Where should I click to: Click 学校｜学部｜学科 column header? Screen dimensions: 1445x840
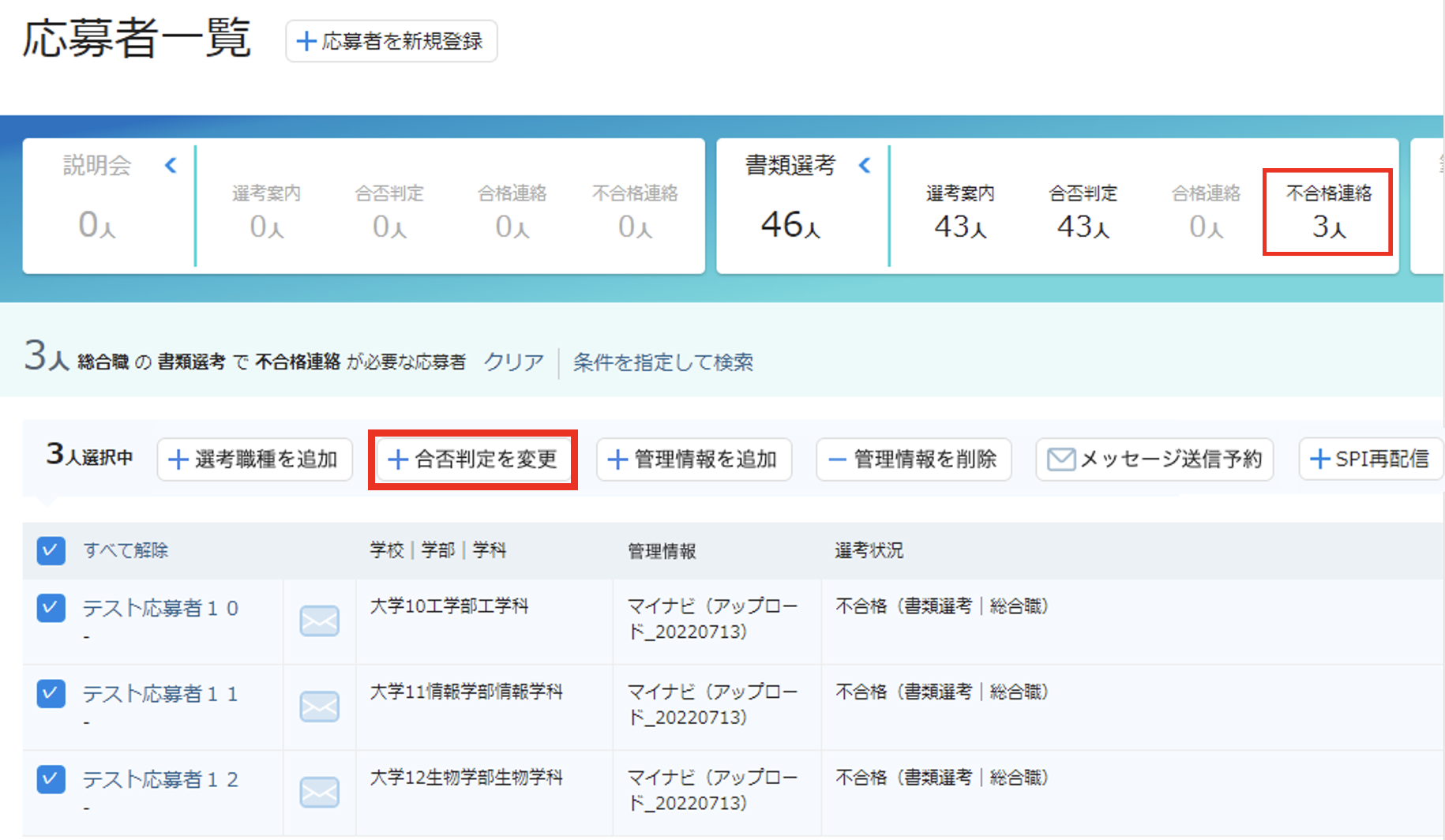(x=438, y=550)
